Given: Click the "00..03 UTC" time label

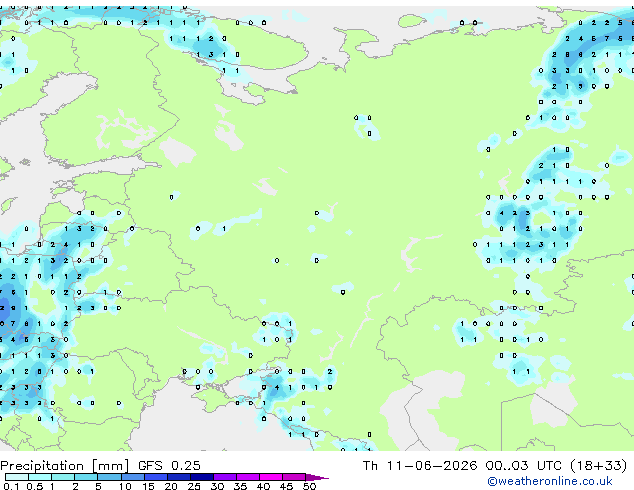Looking at the screenshot, I should pyautogui.click(x=524, y=466).
